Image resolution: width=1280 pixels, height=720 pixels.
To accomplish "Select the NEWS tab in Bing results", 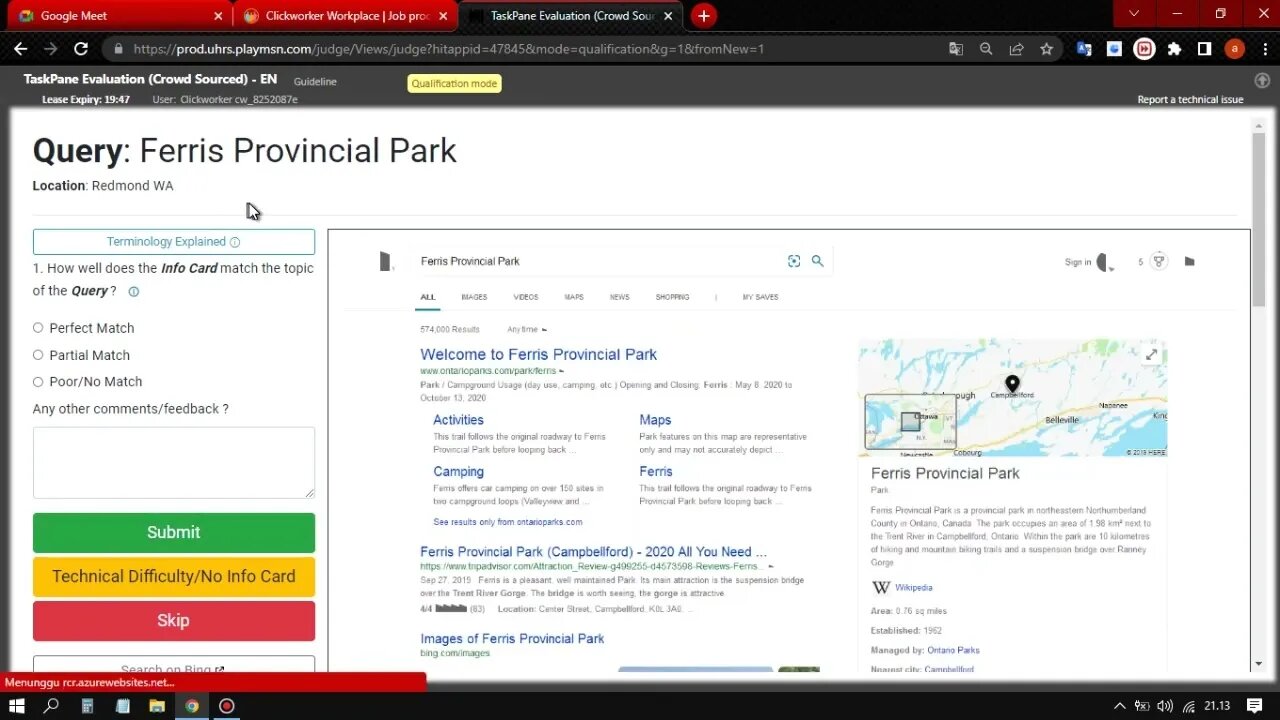I will point(620,297).
